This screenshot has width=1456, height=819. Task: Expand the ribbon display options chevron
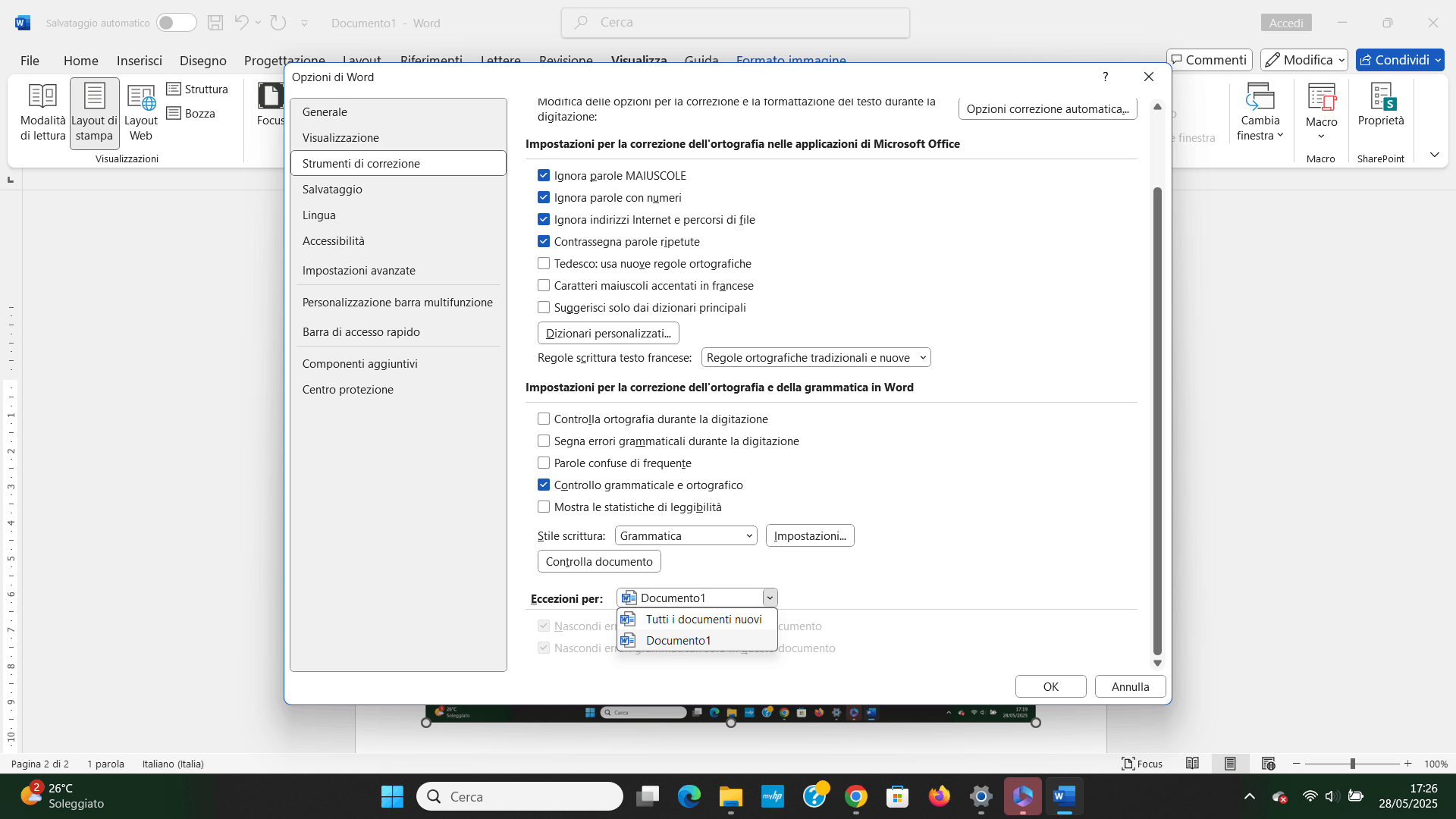(1434, 155)
